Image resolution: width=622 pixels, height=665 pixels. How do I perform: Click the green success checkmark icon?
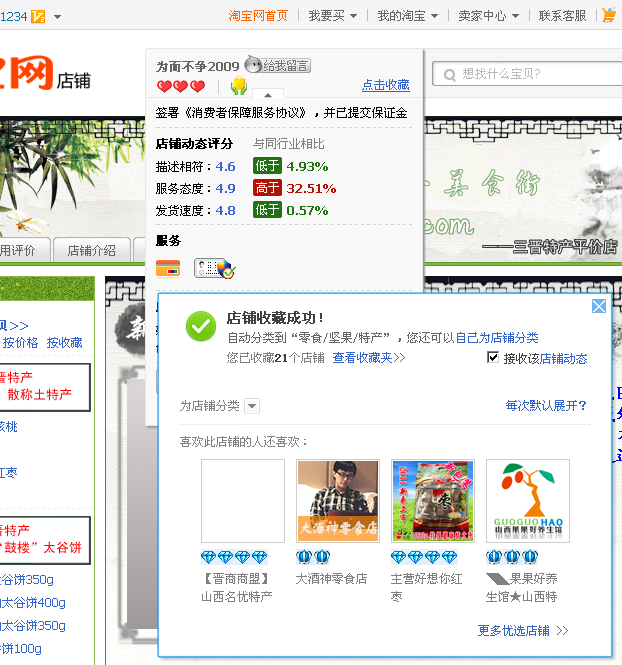pos(201,326)
